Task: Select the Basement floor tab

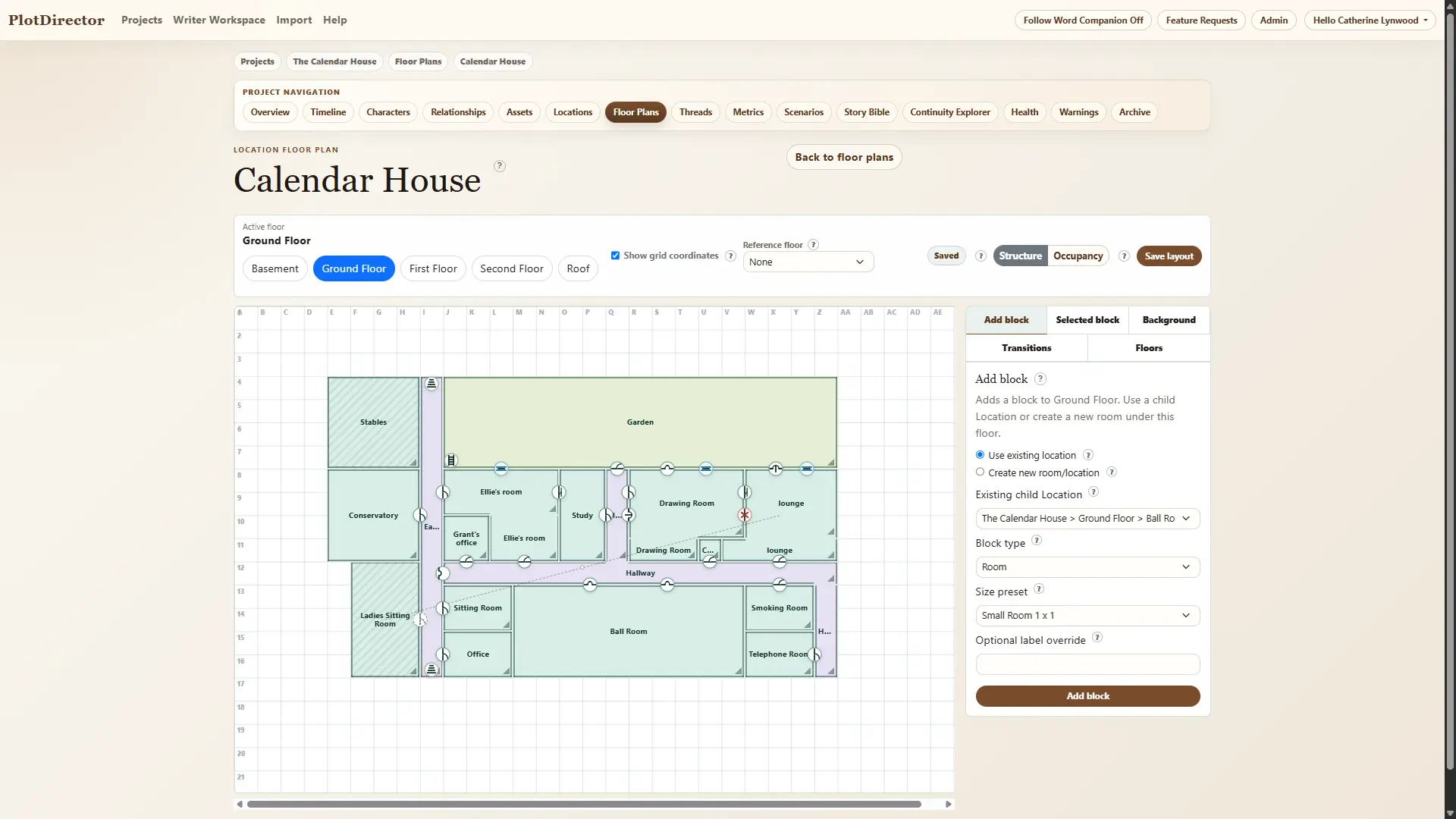Action: [x=275, y=268]
